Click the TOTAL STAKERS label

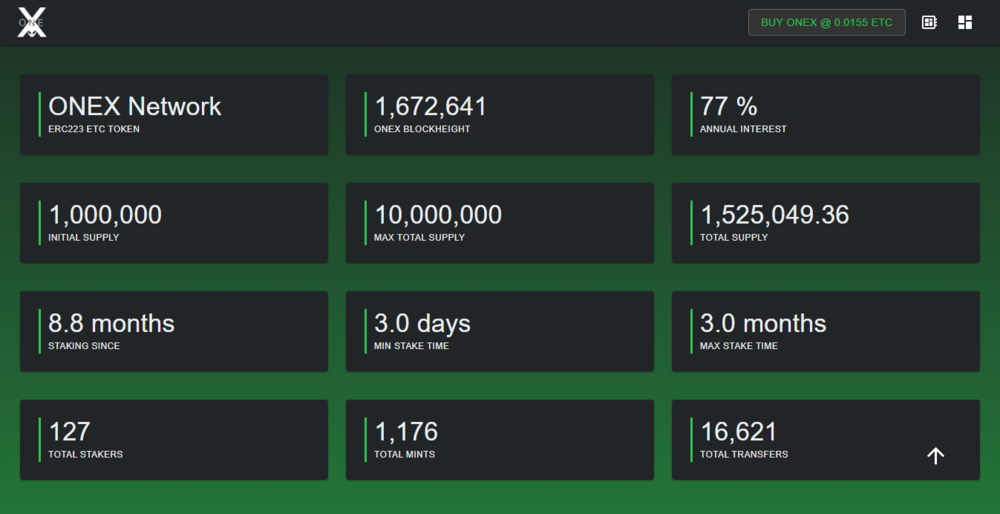pos(85,455)
